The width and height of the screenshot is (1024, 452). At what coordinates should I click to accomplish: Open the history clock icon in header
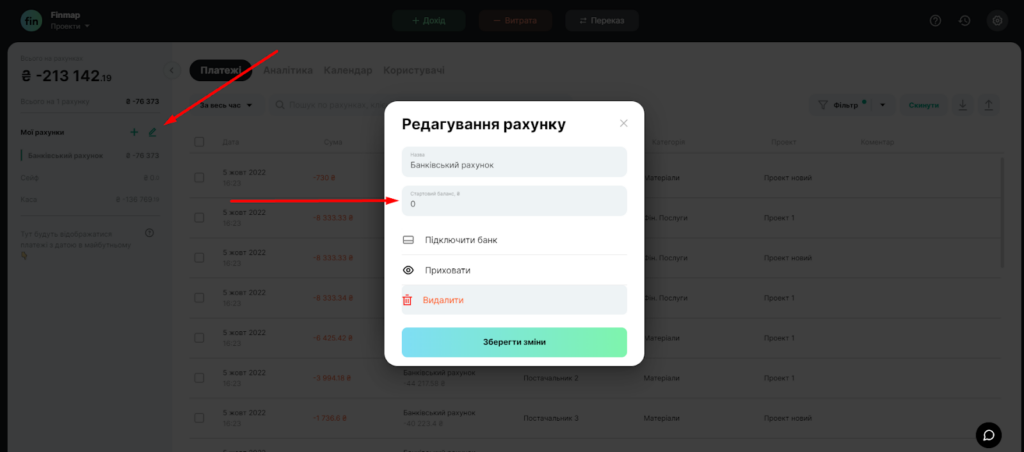coord(965,20)
